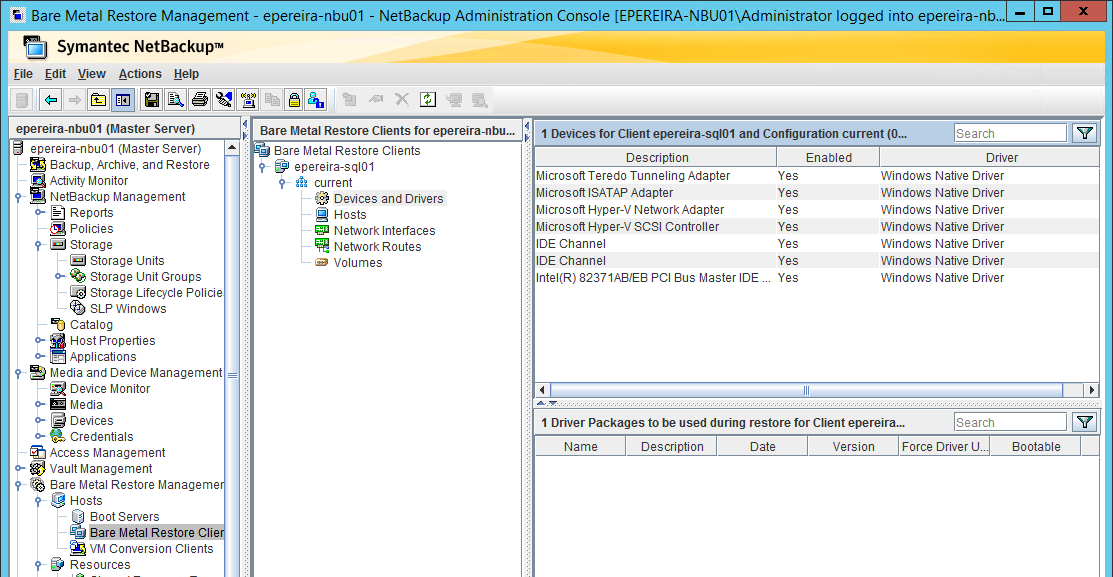
Task: Collapse Media and Device Management node
Action: coord(18,373)
